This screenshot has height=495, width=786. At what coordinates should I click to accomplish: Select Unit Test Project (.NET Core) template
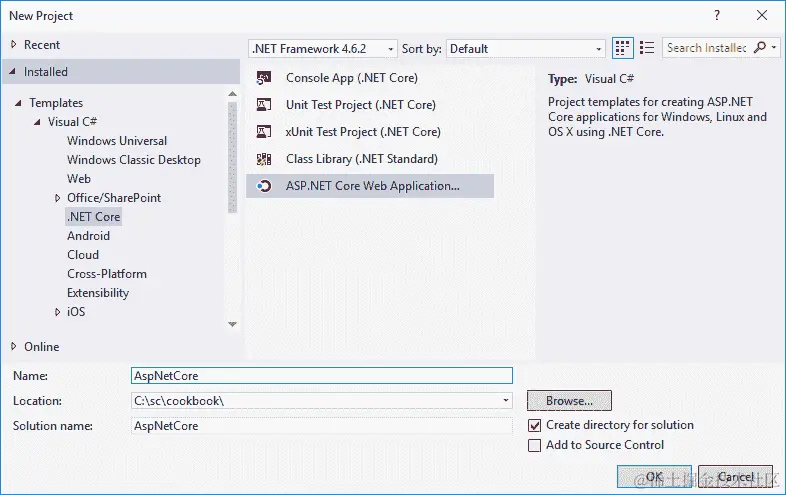[370, 105]
